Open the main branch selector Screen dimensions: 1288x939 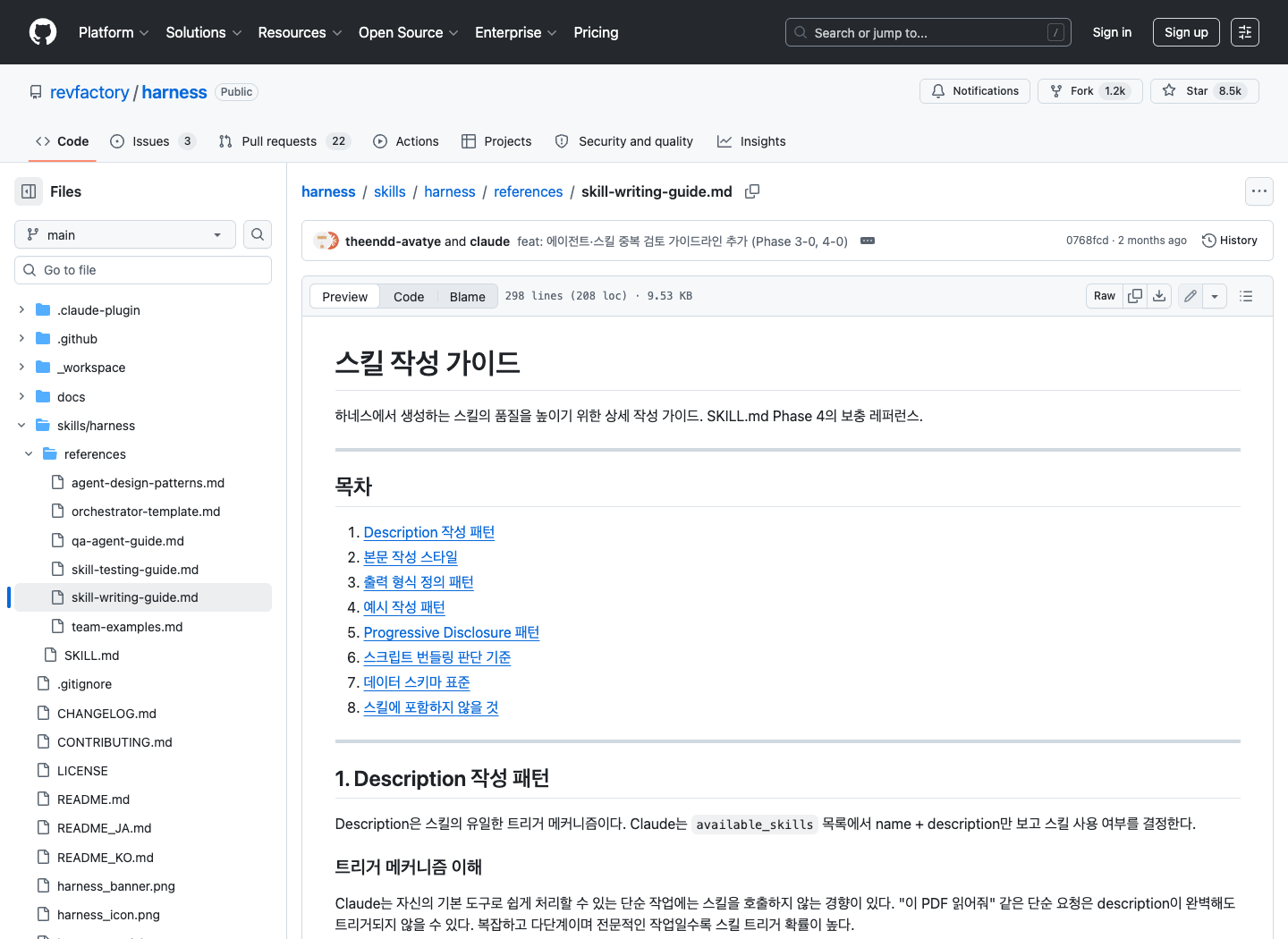click(125, 234)
